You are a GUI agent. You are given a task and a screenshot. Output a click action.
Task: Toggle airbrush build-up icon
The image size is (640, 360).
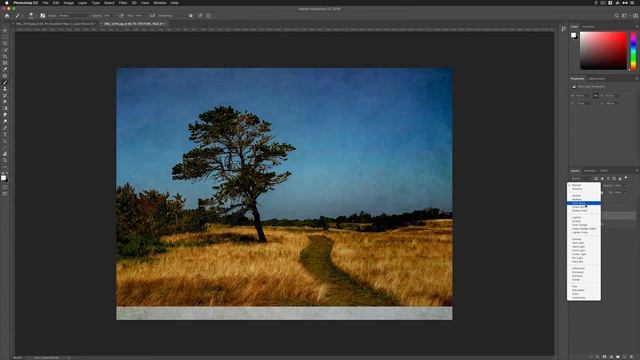(x=152, y=16)
